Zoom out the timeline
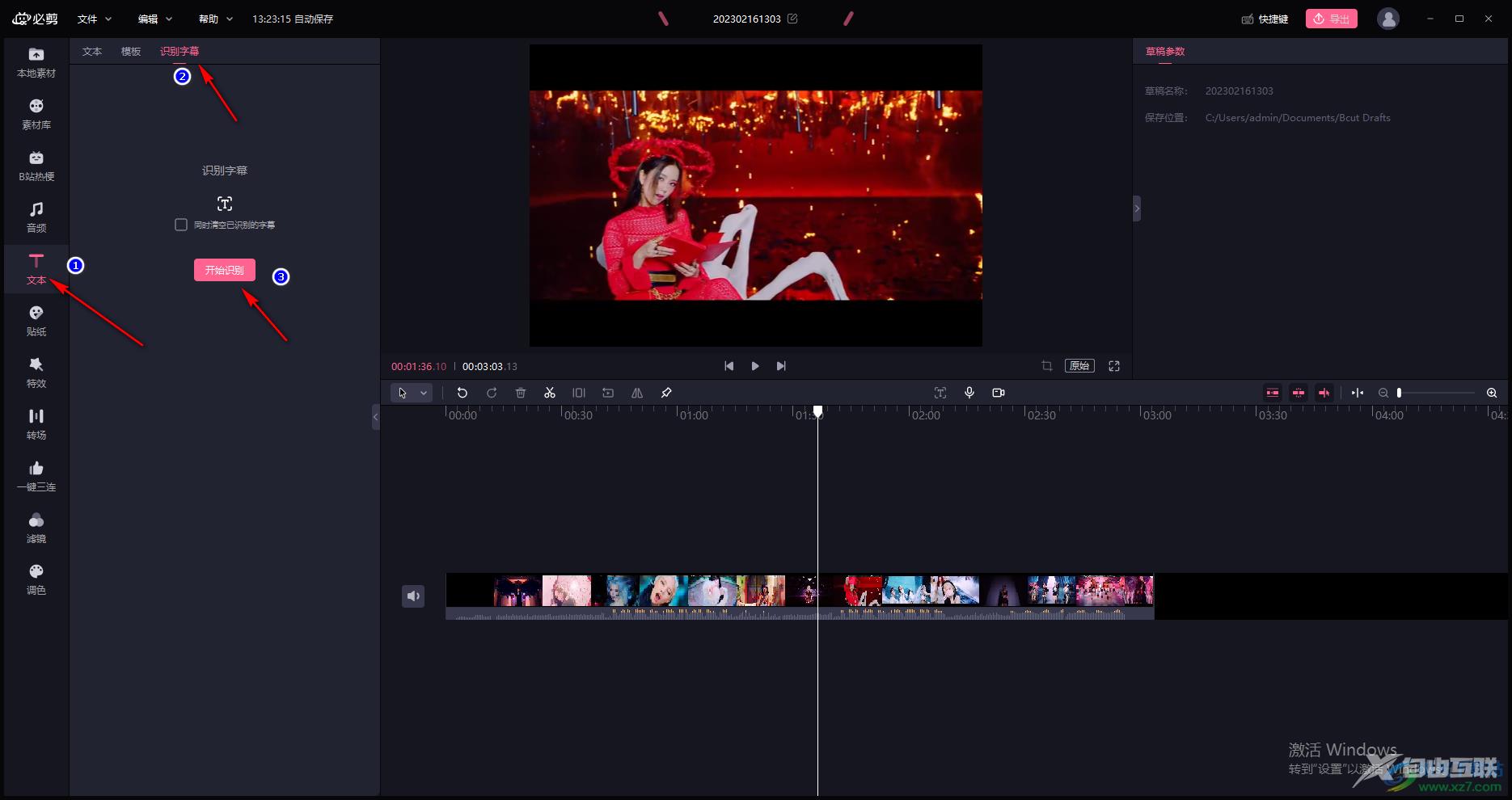This screenshot has height=800, width=1512. click(1383, 393)
